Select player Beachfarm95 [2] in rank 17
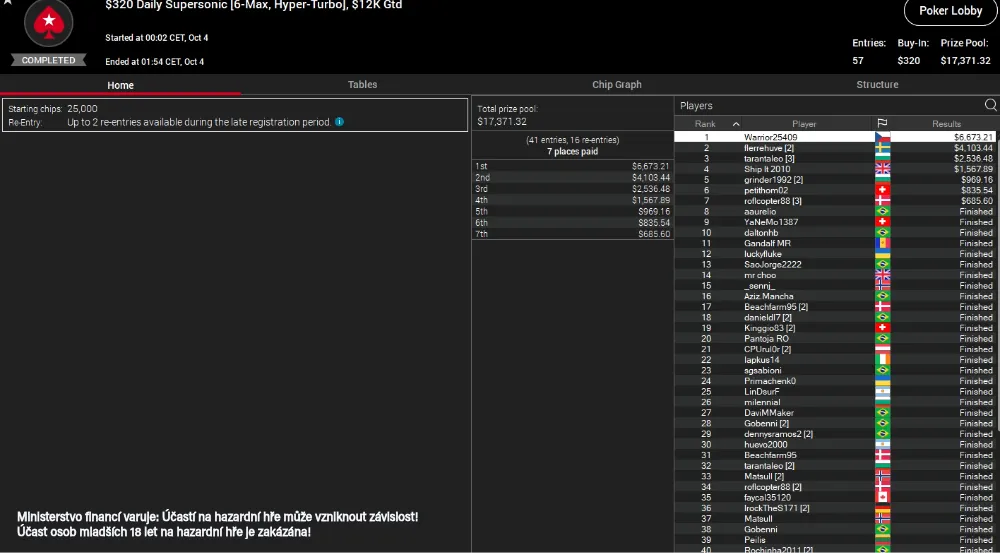The image size is (1000, 553). 776,307
